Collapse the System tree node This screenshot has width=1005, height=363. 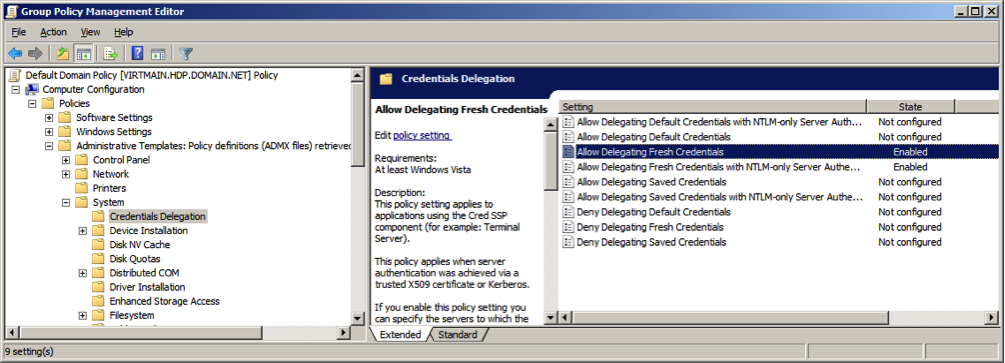coord(66,203)
